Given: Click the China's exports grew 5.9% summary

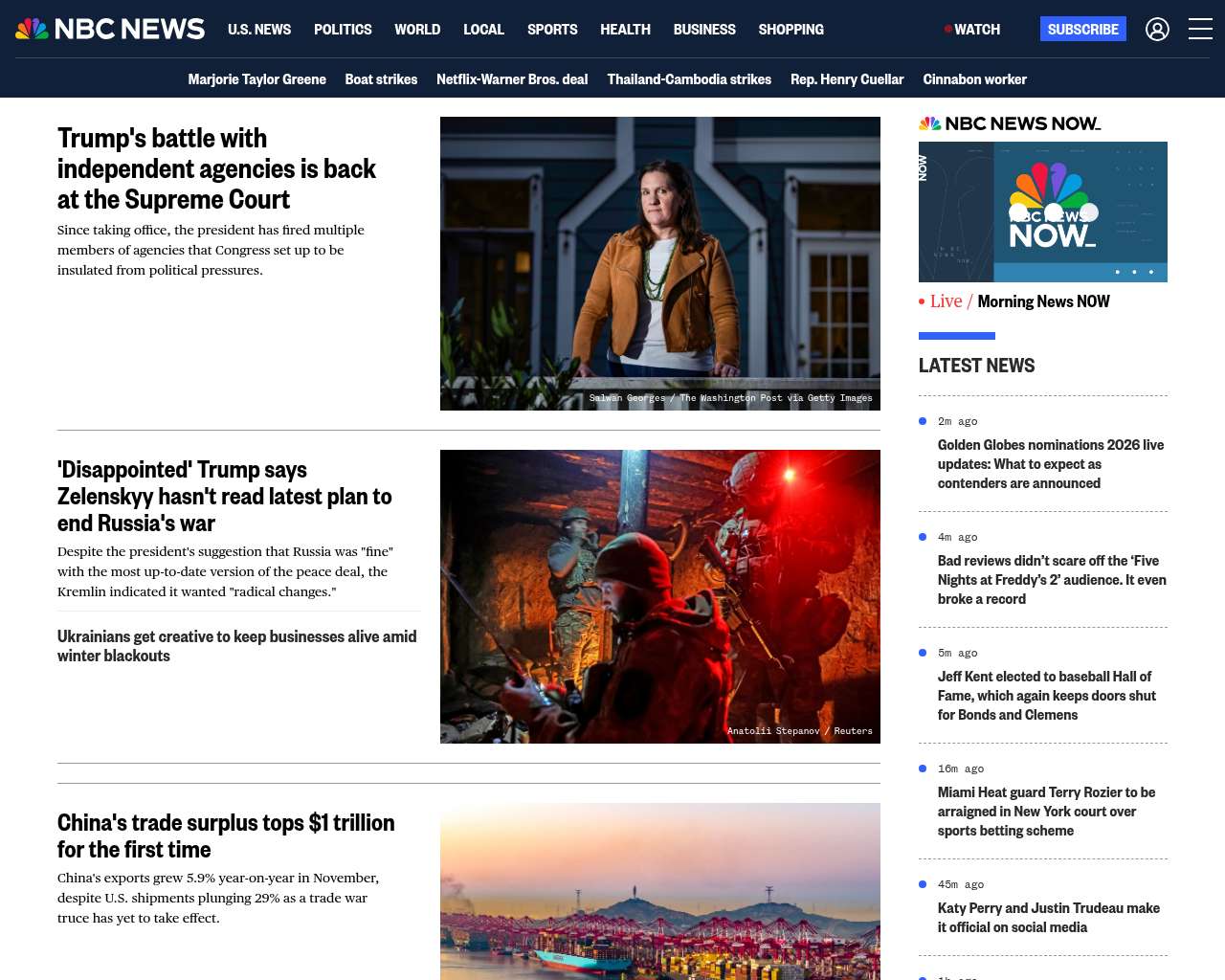Looking at the screenshot, I should click(218, 898).
